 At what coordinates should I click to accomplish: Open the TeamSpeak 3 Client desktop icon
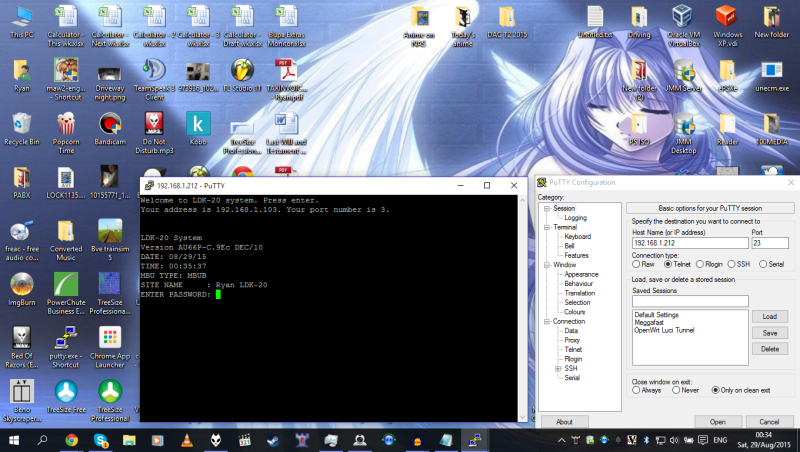pyautogui.click(x=154, y=80)
